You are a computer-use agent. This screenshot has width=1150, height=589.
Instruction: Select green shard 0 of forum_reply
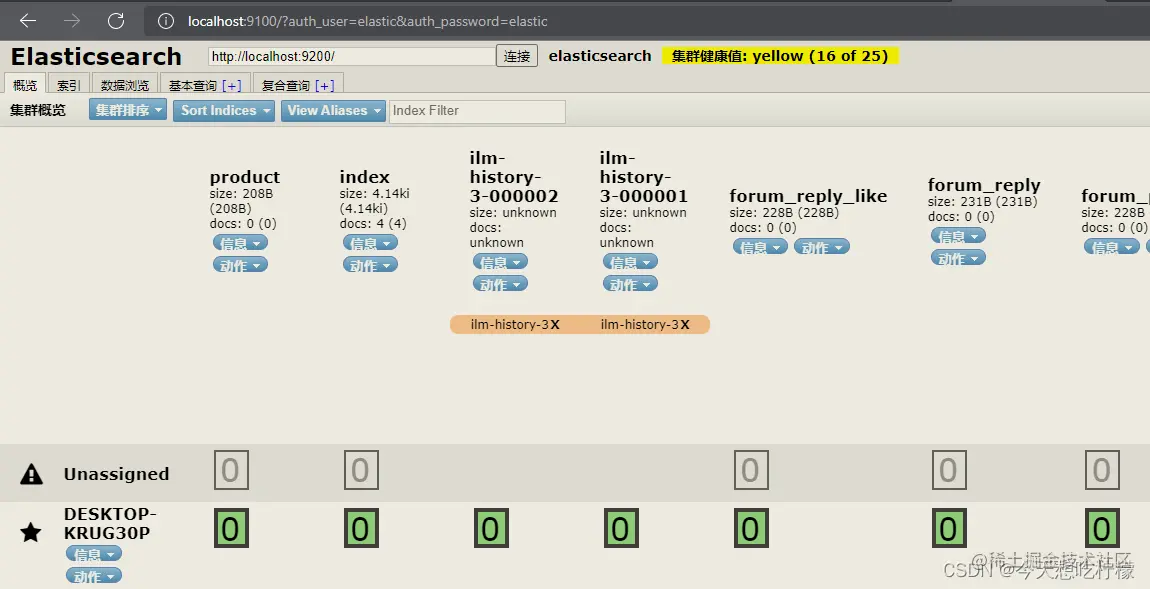949,528
